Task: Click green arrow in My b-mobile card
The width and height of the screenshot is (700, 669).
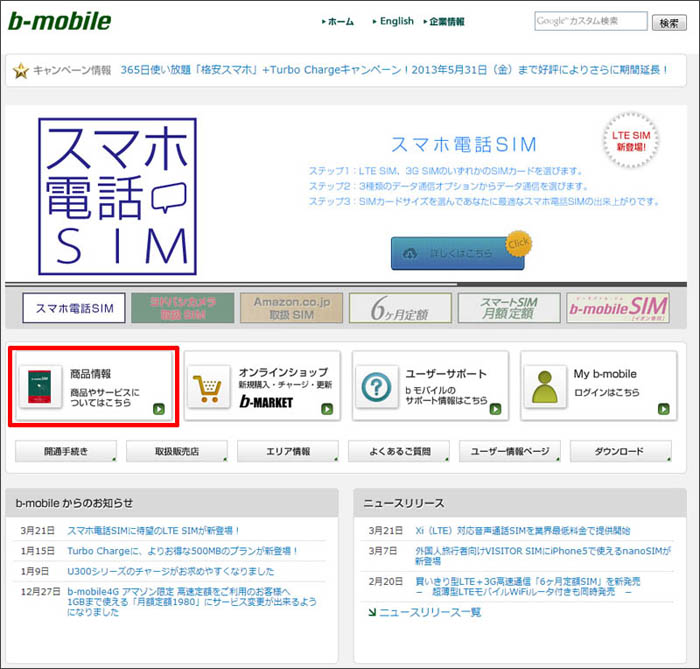Action: [664, 409]
